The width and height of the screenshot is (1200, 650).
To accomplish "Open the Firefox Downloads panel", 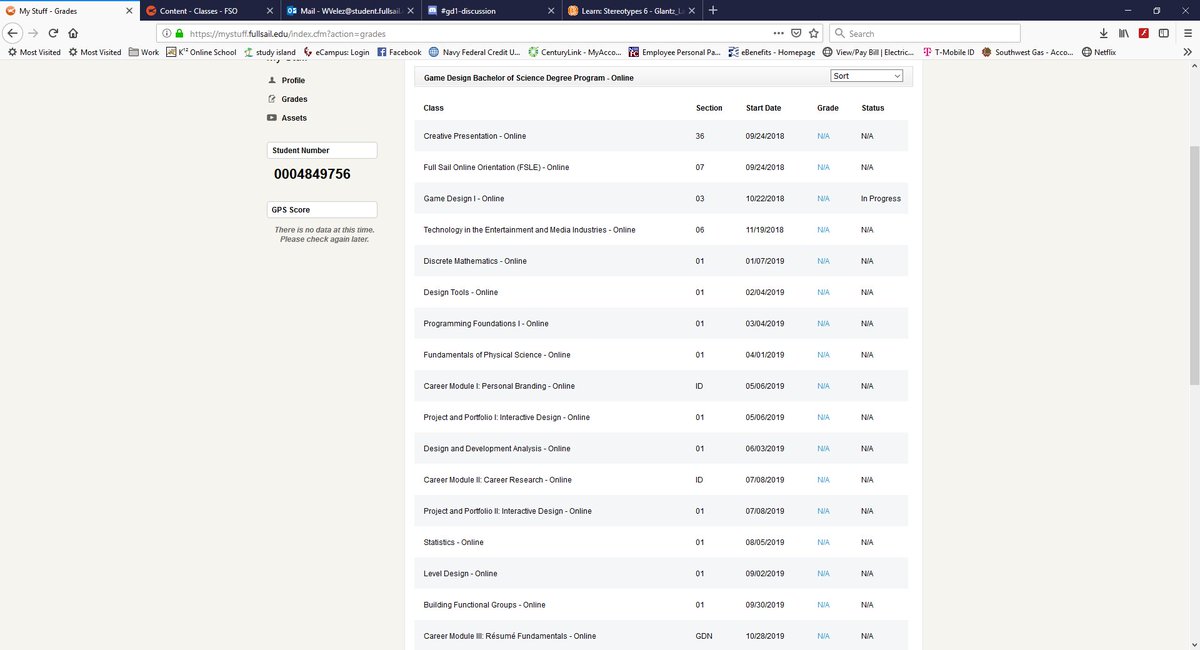I will point(1104,33).
